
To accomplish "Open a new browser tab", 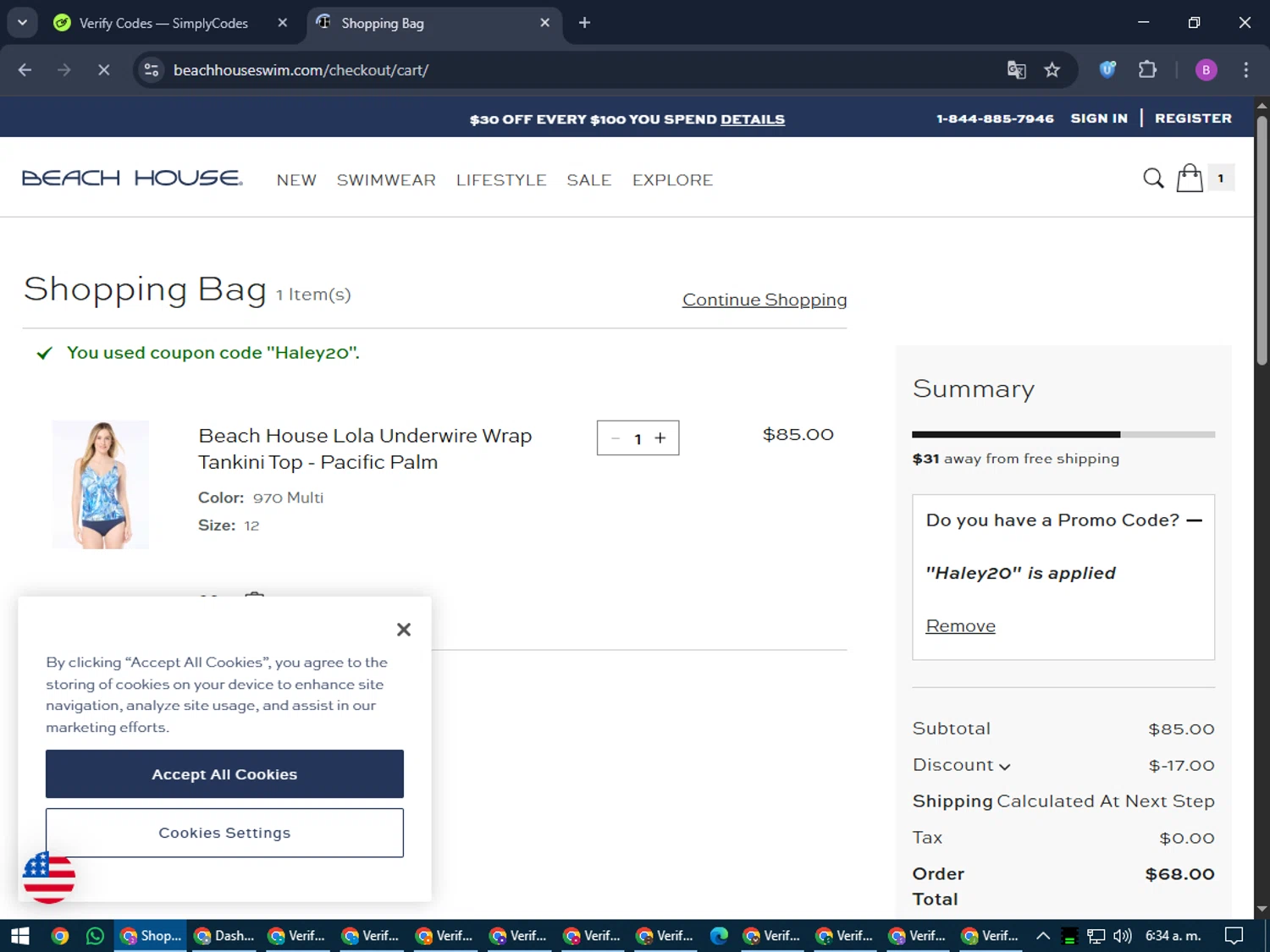I will tap(584, 23).
